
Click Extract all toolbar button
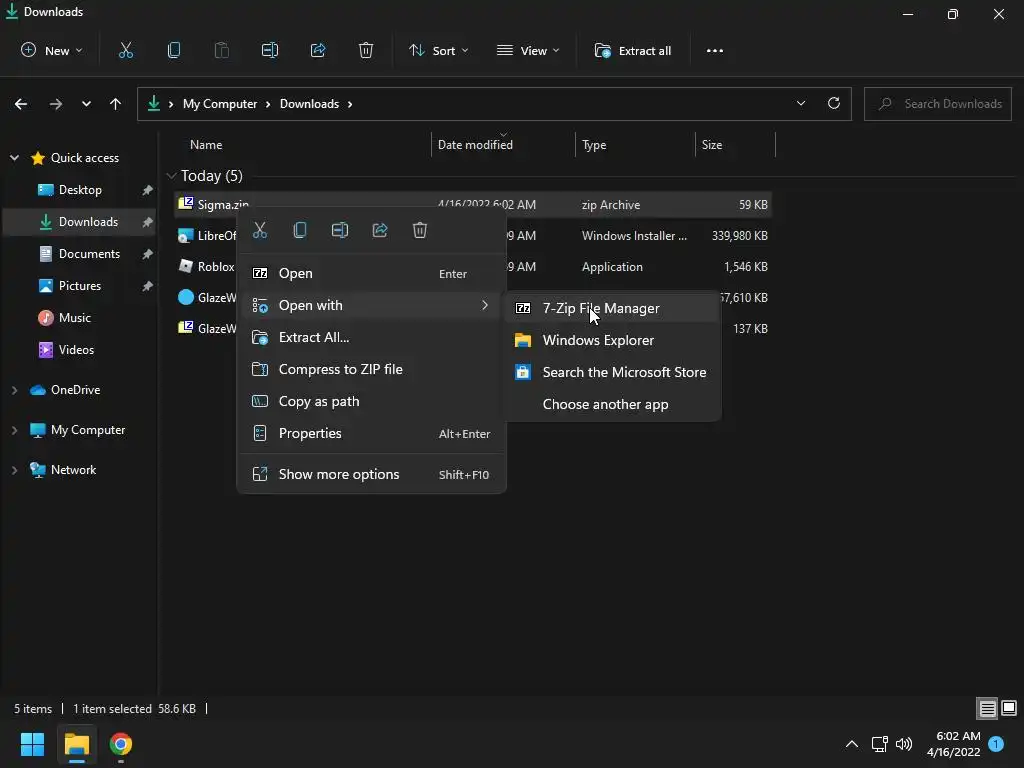(633, 50)
